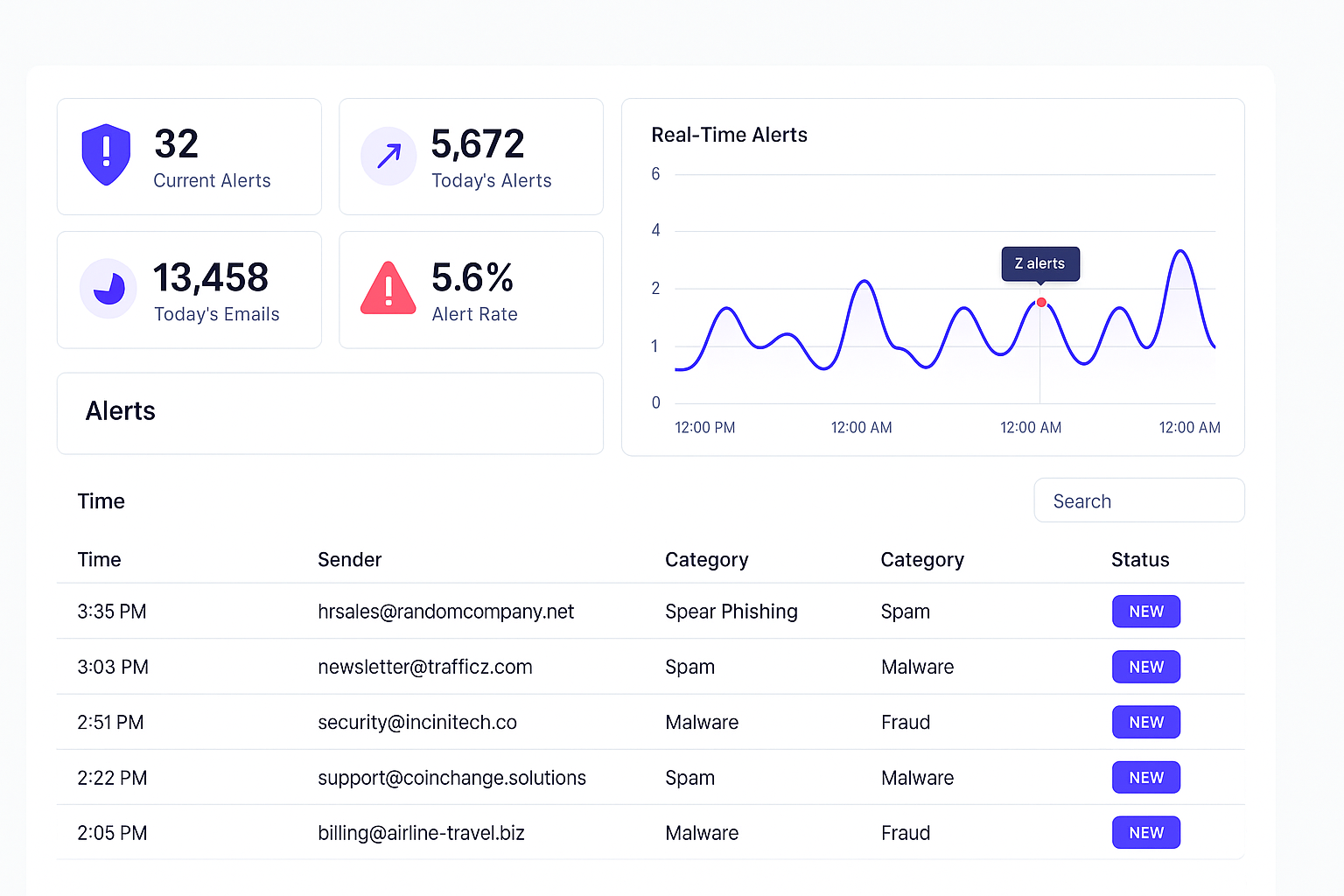Click the Real-Time Alerts chart title
The height and width of the screenshot is (896, 1344).
(729, 135)
